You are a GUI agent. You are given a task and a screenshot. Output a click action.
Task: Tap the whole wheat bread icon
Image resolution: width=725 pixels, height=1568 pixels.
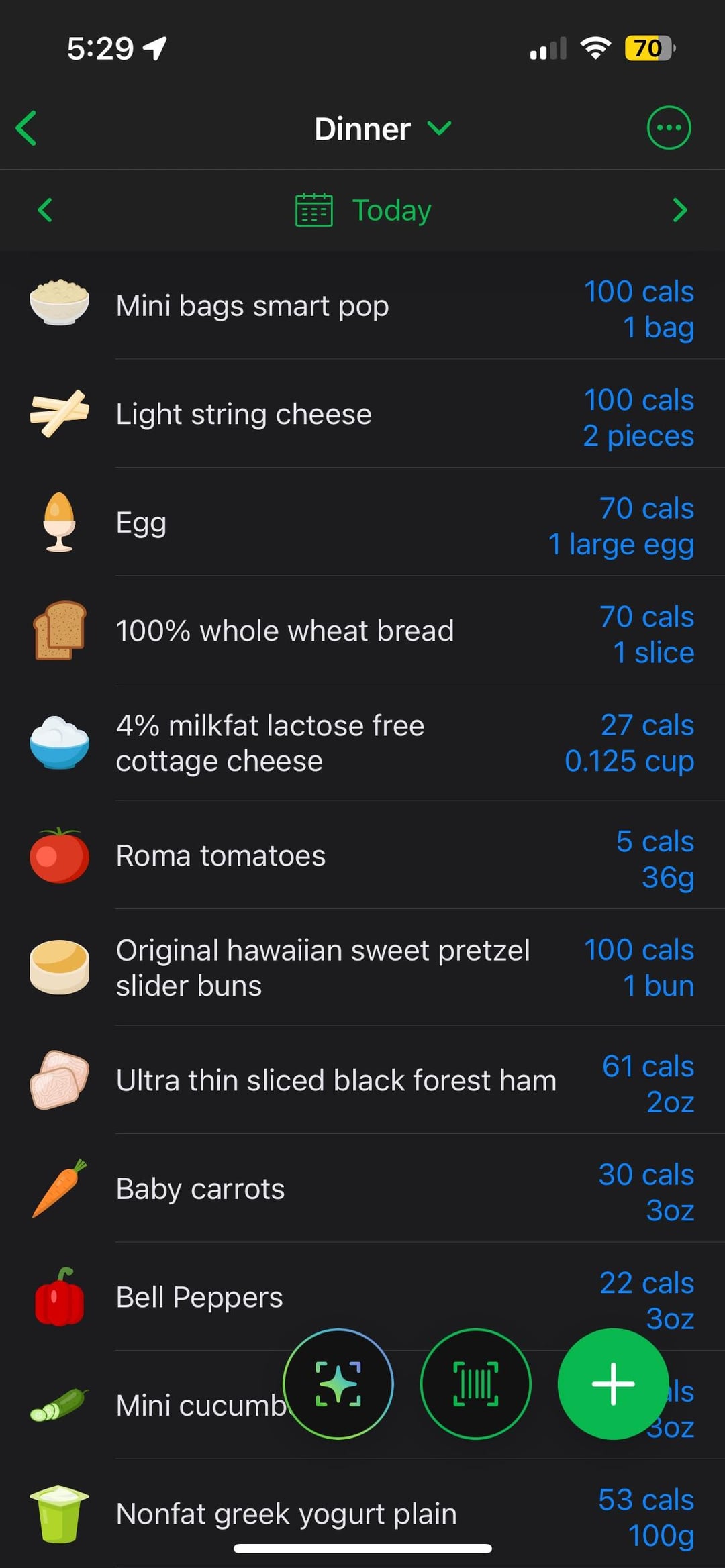pos(59,631)
